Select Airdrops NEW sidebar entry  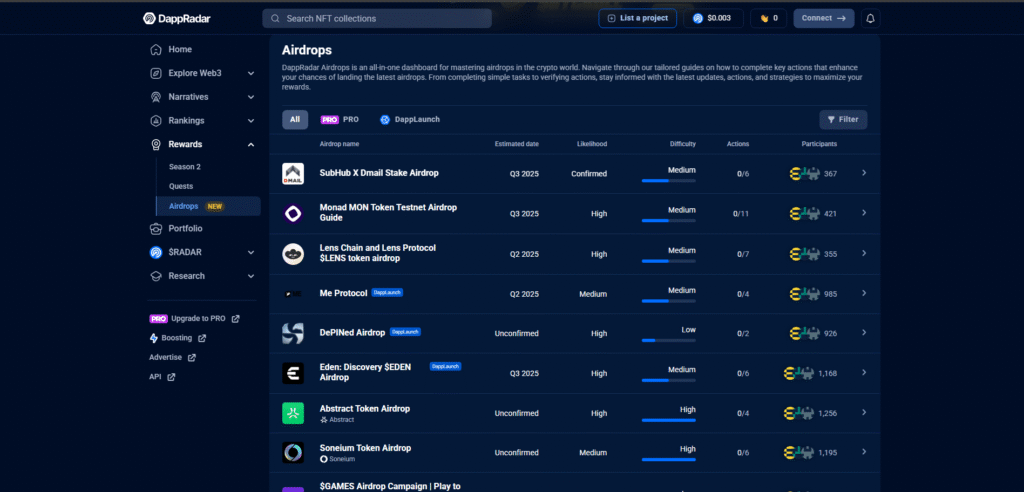coord(208,206)
